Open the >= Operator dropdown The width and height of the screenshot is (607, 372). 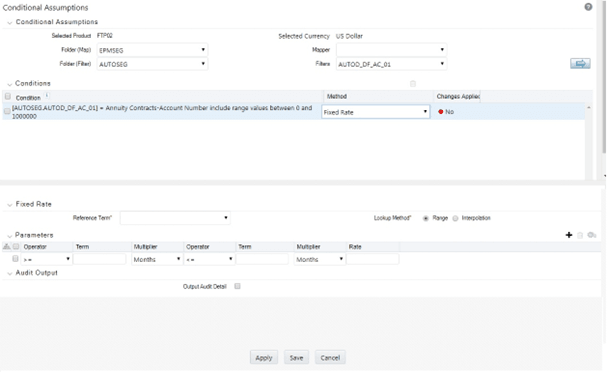[47, 259]
